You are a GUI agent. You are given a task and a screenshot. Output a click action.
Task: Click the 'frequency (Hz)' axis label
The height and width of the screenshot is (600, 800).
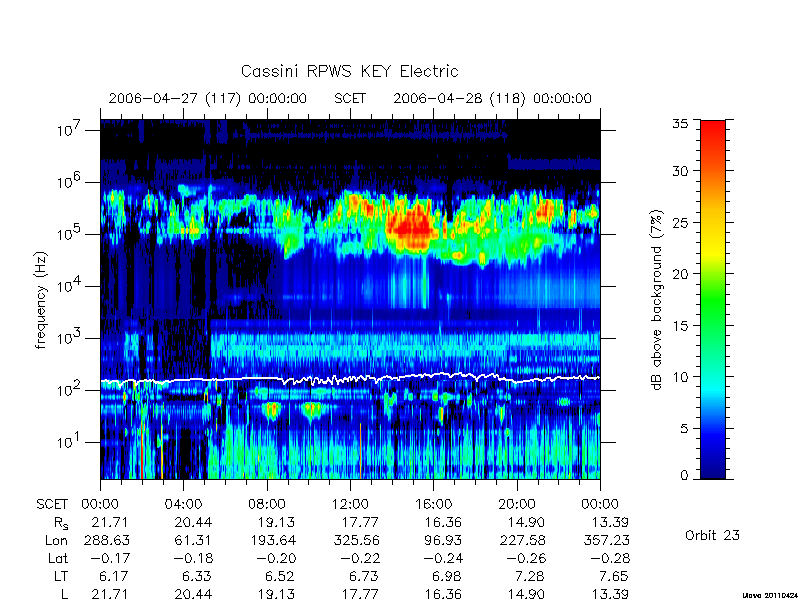41,300
